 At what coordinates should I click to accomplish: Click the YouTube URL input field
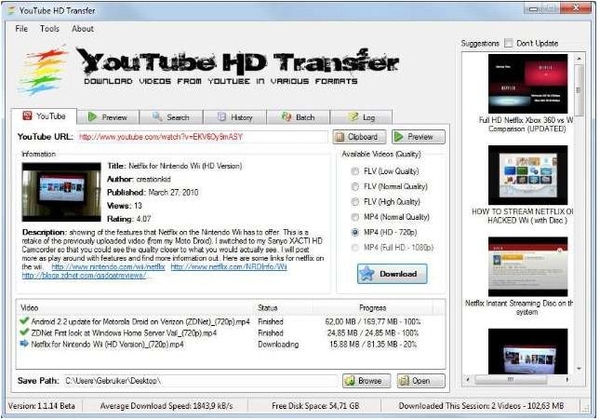[x=202, y=137]
